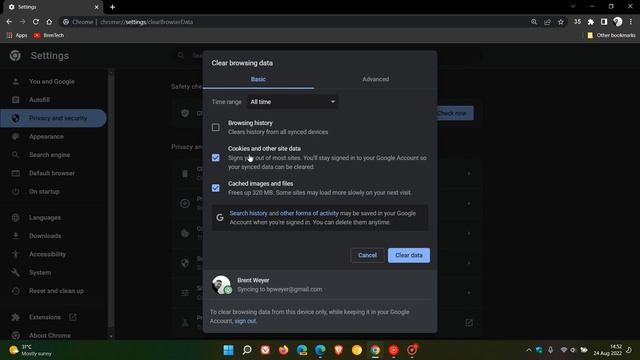Screen dimensions: 640x360
Task: Click the browser back arrow
Action: pos(9,22)
